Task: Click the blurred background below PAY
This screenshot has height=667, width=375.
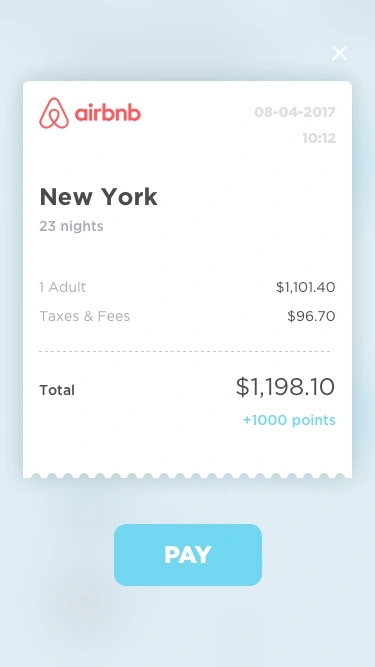Action: [x=188, y=625]
